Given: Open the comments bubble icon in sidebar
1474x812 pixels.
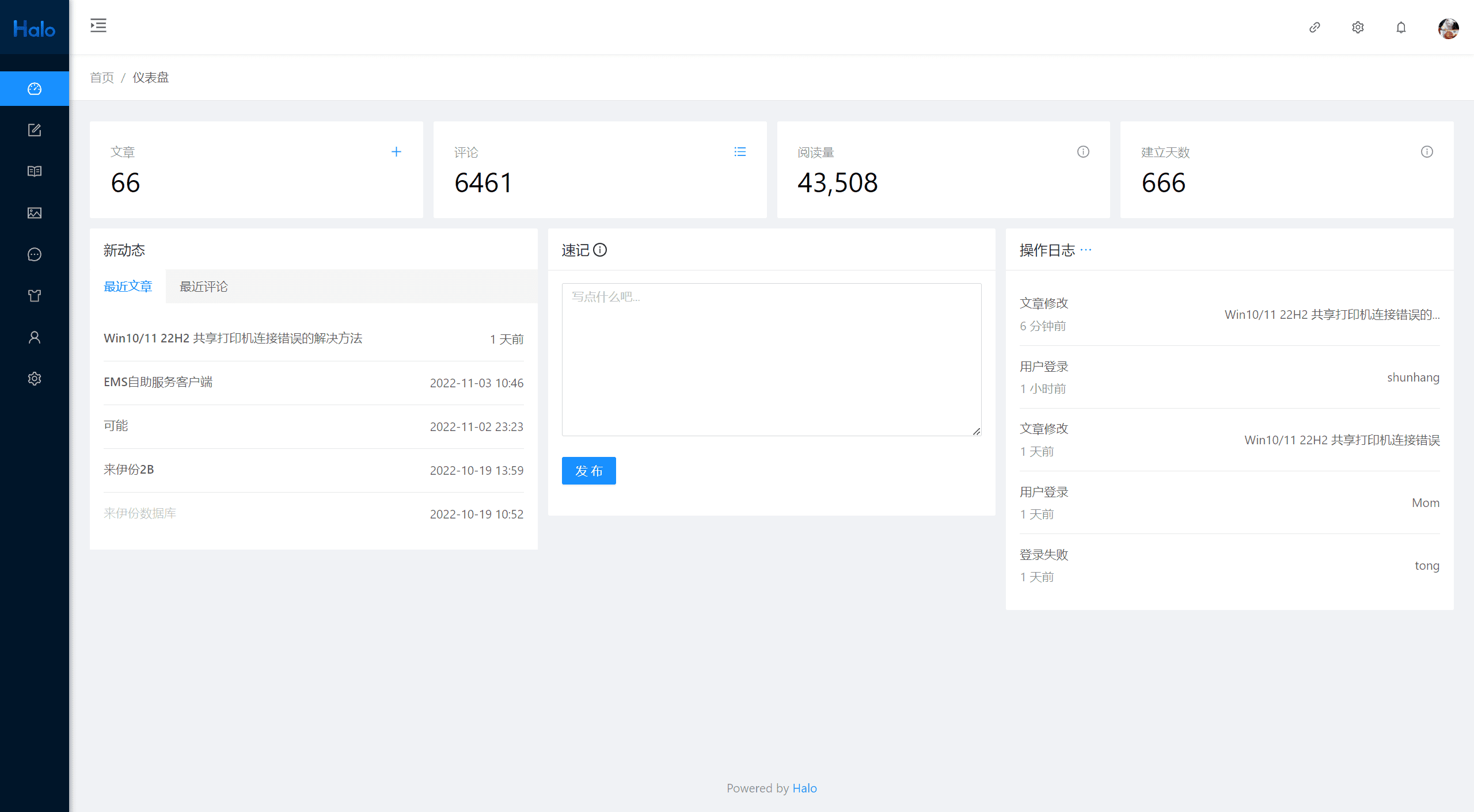Looking at the screenshot, I should tap(35, 254).
